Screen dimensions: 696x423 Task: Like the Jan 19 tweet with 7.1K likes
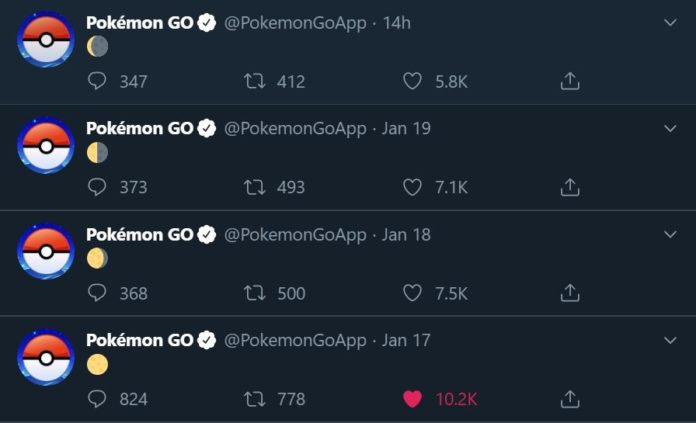point(412,187)
